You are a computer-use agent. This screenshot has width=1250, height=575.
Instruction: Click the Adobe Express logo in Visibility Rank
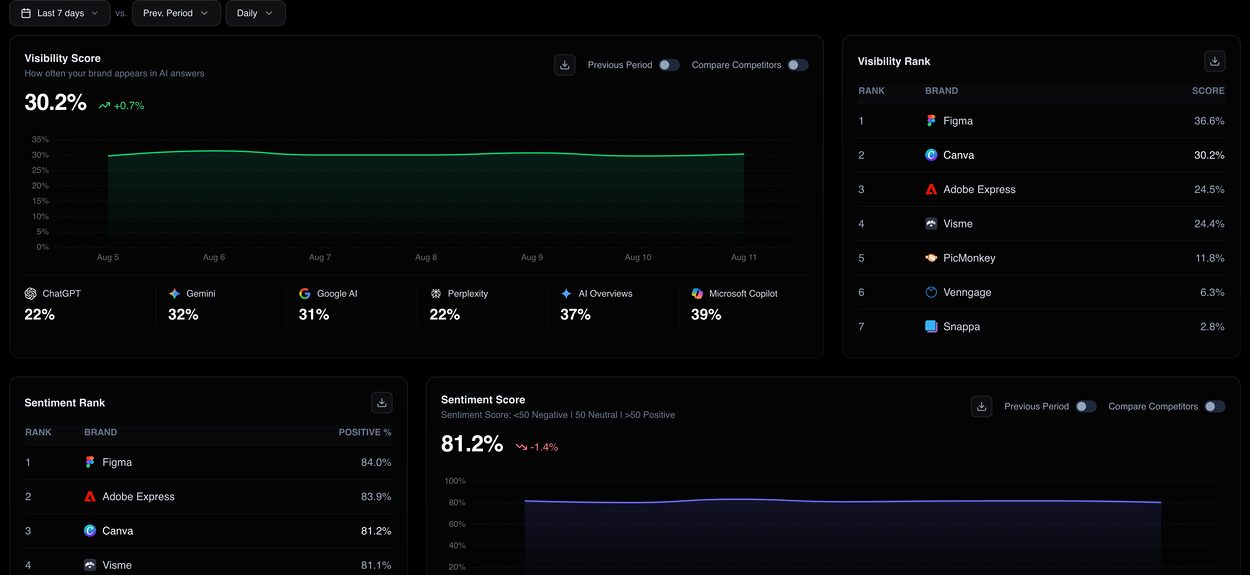click(931, 189)
